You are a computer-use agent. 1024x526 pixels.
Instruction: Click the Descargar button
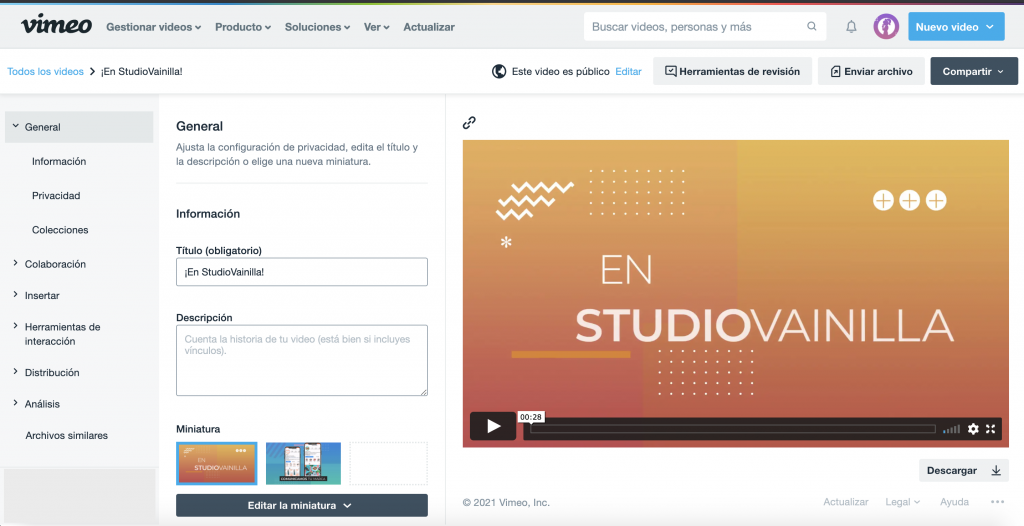point(964,470)
